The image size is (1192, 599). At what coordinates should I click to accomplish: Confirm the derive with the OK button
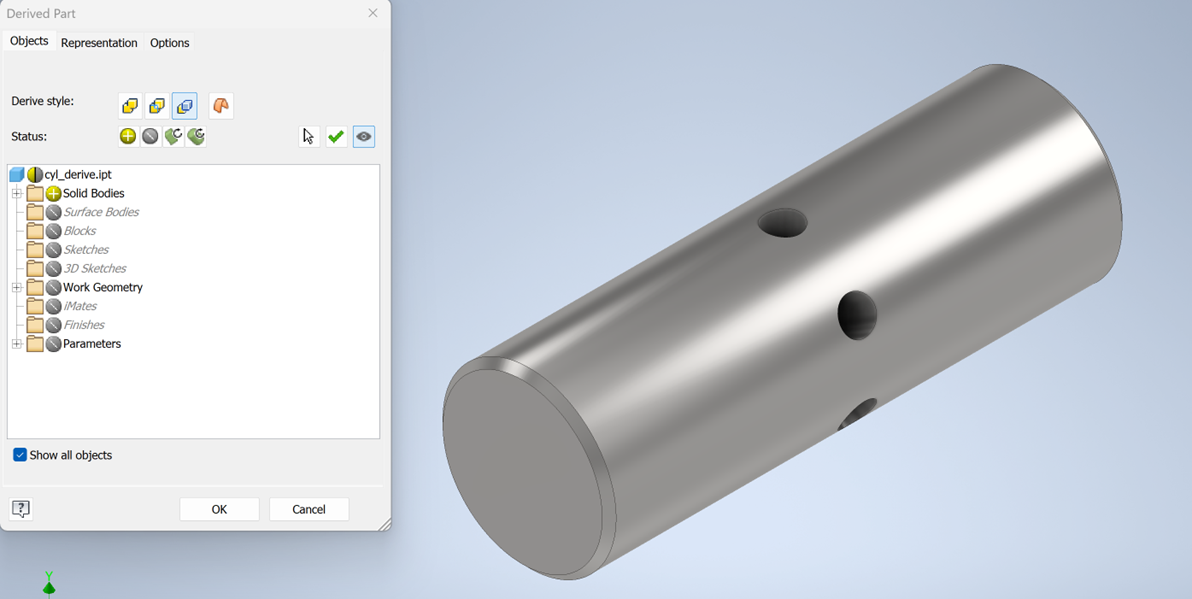point(219,509)
